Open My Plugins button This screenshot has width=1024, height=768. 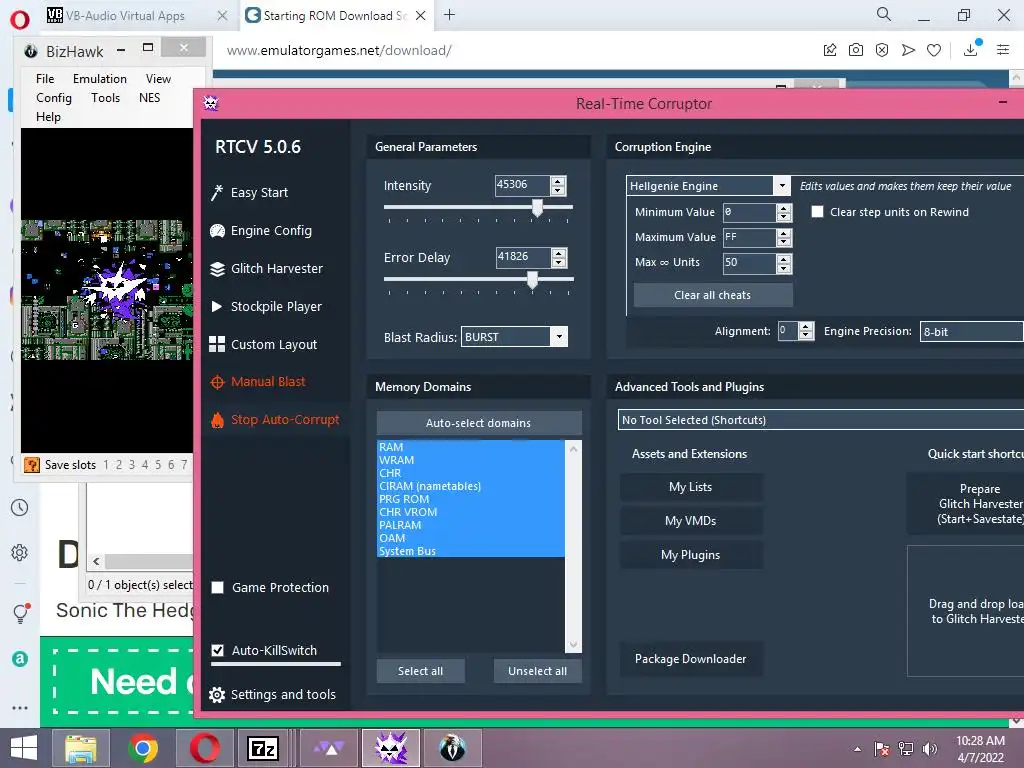[x=690, y=554]
